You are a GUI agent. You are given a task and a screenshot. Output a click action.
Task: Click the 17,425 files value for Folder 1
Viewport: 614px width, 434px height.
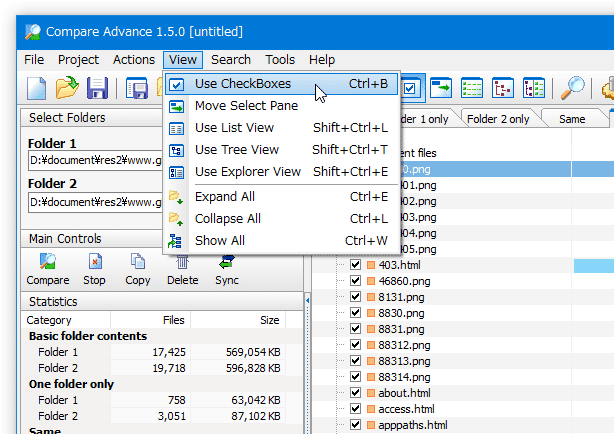[169, 352]
